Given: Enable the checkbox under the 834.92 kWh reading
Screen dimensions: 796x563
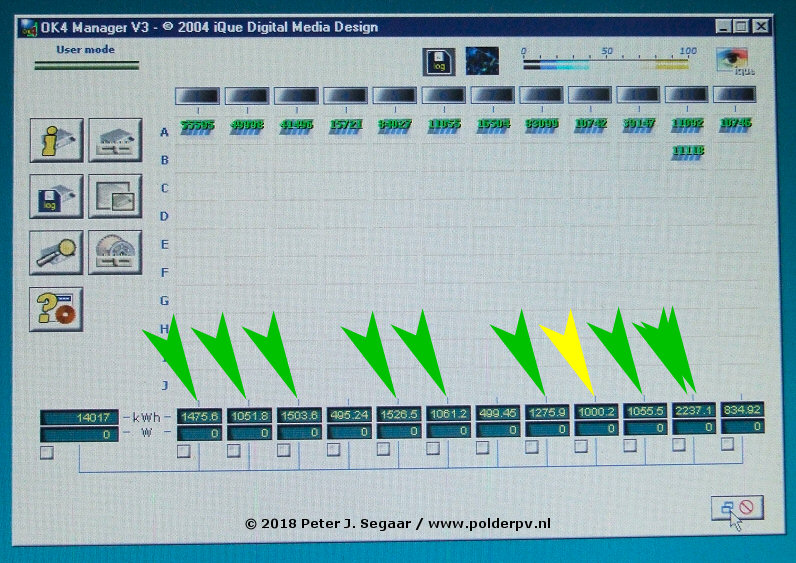Looking at the screenshot, I should pos(727,444).
